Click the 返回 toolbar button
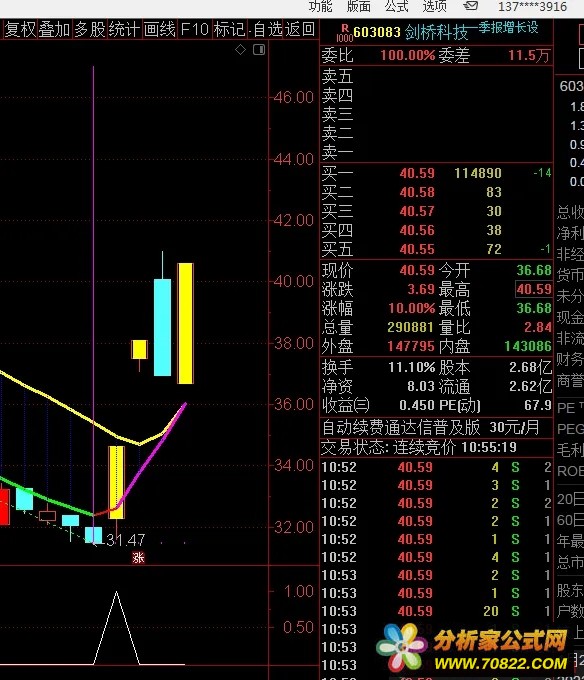 point(300,29)
